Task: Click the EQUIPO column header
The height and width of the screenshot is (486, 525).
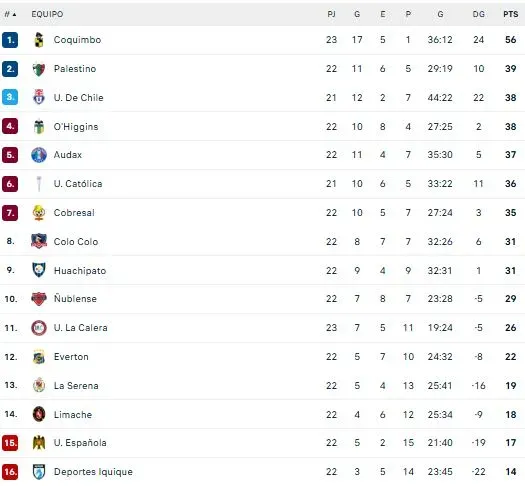Action: click(47, 14)
